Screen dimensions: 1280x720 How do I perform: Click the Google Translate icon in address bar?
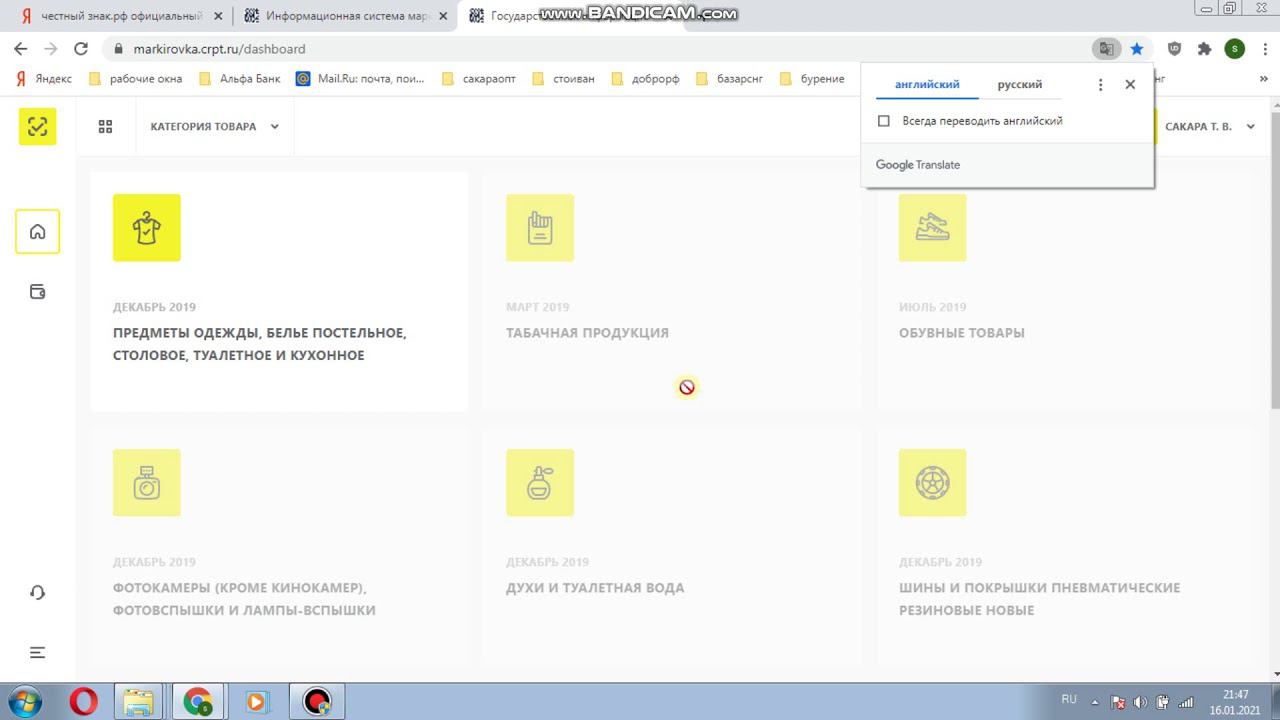[x=1106, y=49]
